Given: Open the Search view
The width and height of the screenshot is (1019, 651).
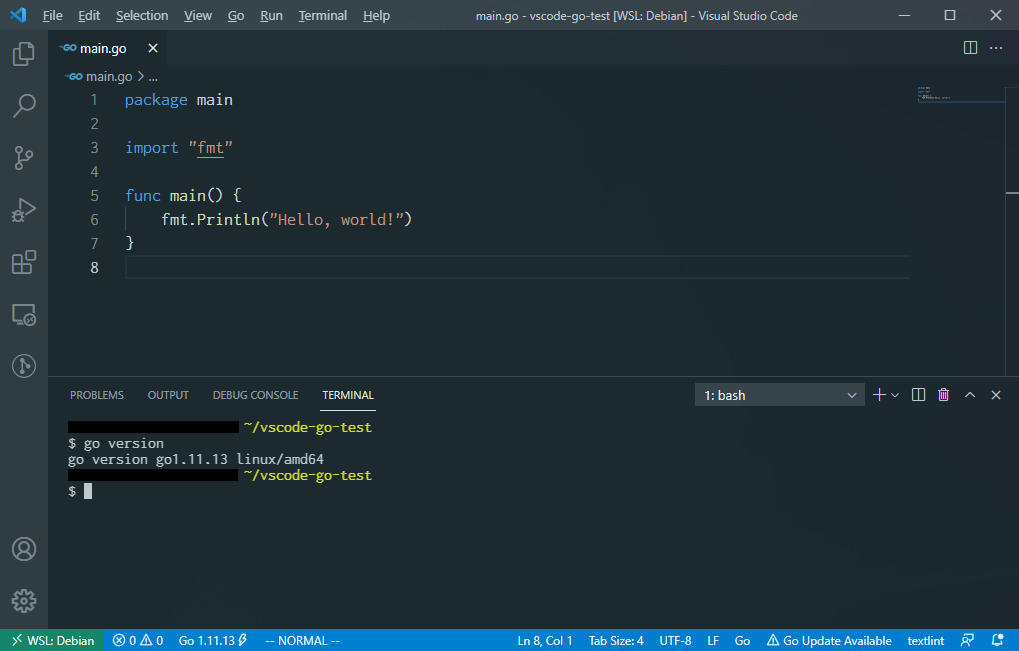Looking at the screenshot, I should click(23, 106).
